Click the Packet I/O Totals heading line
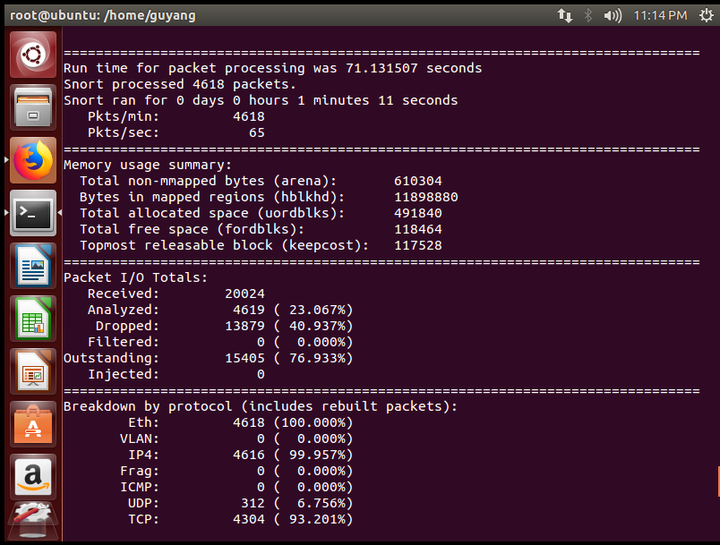The height and width of the screenshot is (545, 720). click(135, 278)
